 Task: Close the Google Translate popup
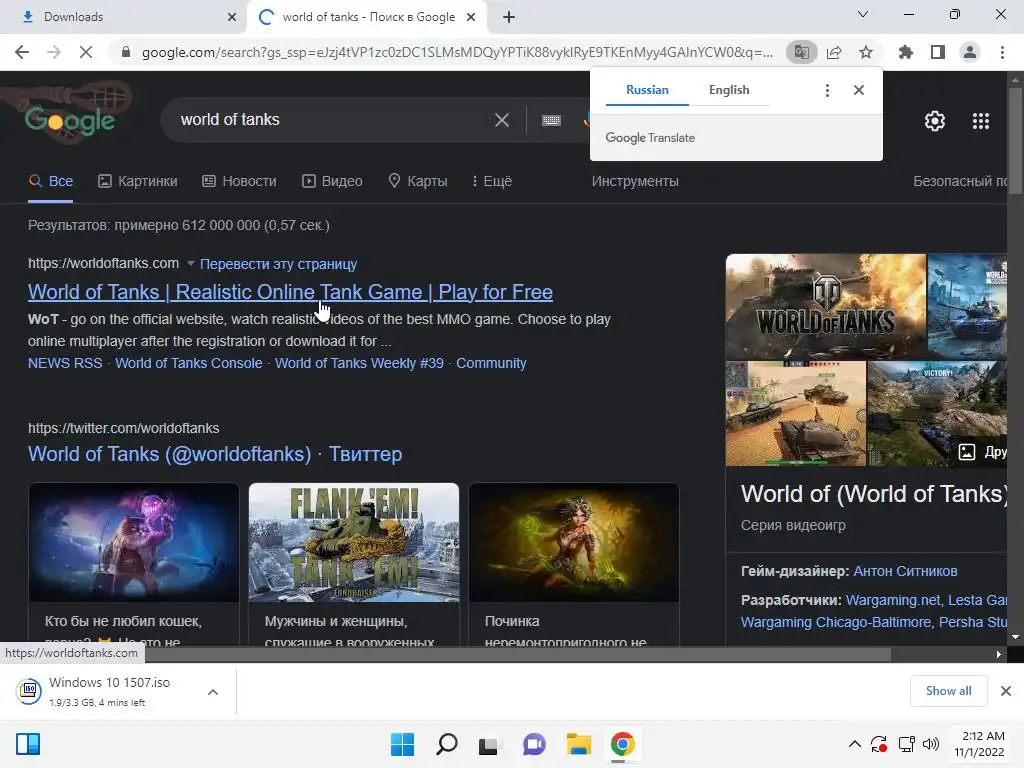(859, 90)
